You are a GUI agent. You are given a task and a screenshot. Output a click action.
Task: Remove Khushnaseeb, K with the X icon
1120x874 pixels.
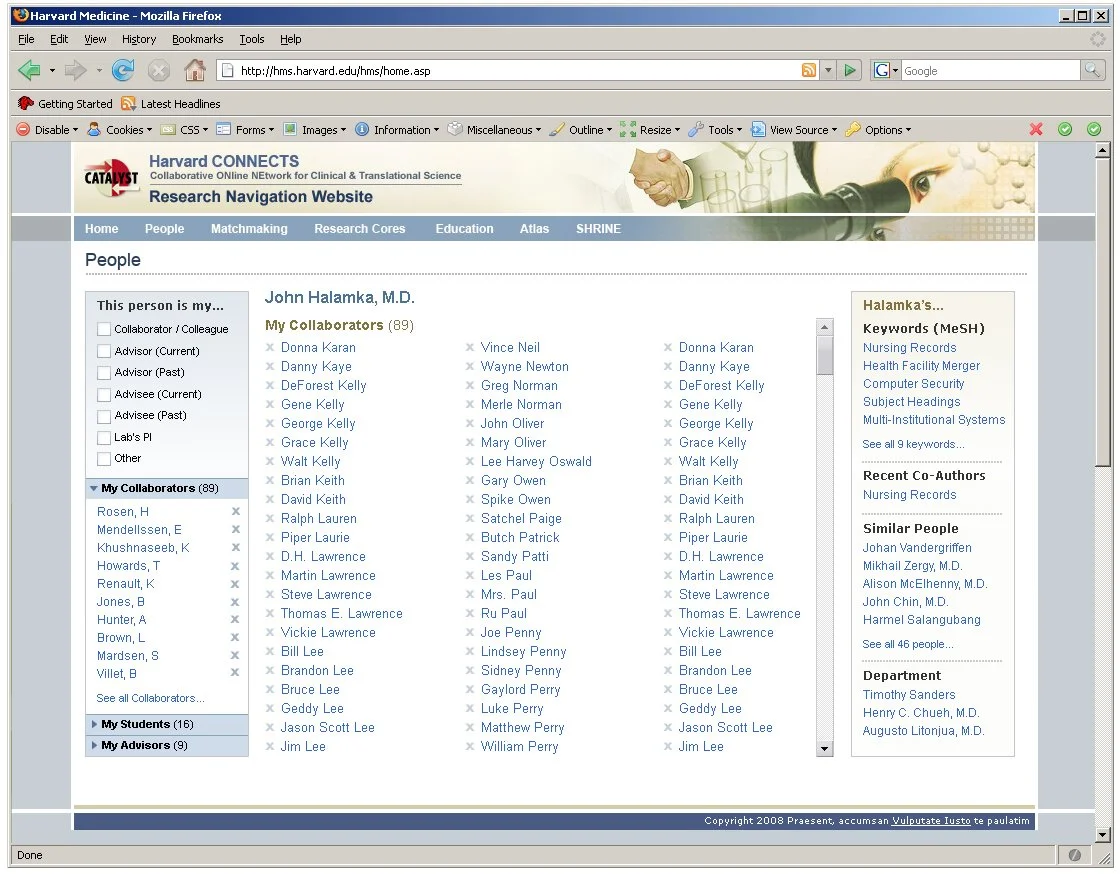coord(235,547)
